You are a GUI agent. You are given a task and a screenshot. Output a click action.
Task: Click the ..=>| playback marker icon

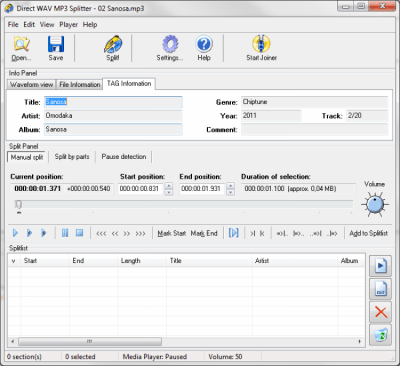(315, 234)
